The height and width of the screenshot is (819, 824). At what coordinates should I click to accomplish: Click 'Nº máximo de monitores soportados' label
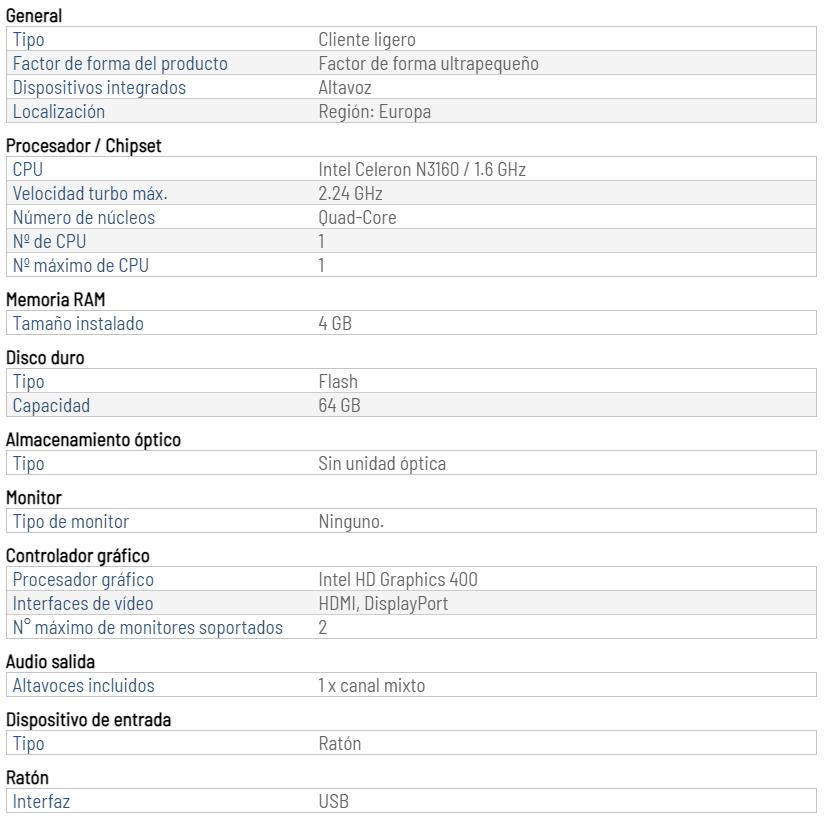tap(148, 627)
